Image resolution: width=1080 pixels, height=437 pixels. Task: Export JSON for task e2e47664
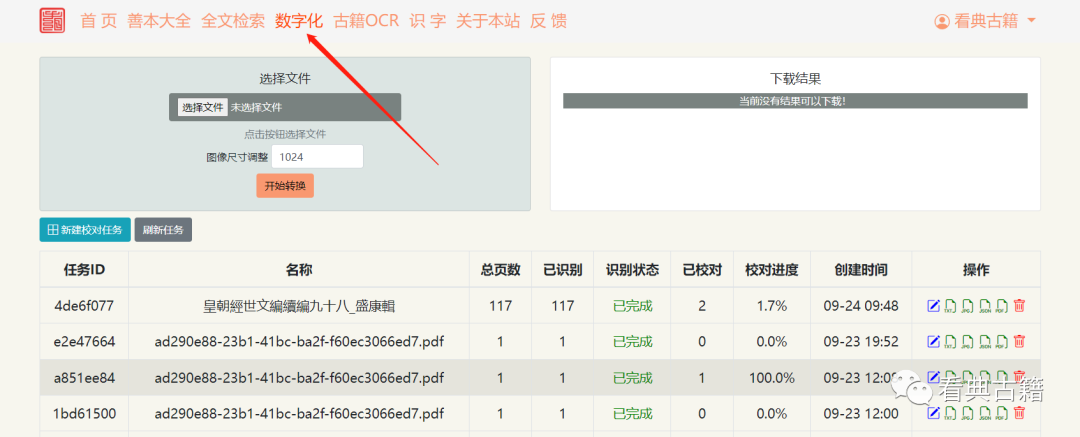click(x=984, y=342)
